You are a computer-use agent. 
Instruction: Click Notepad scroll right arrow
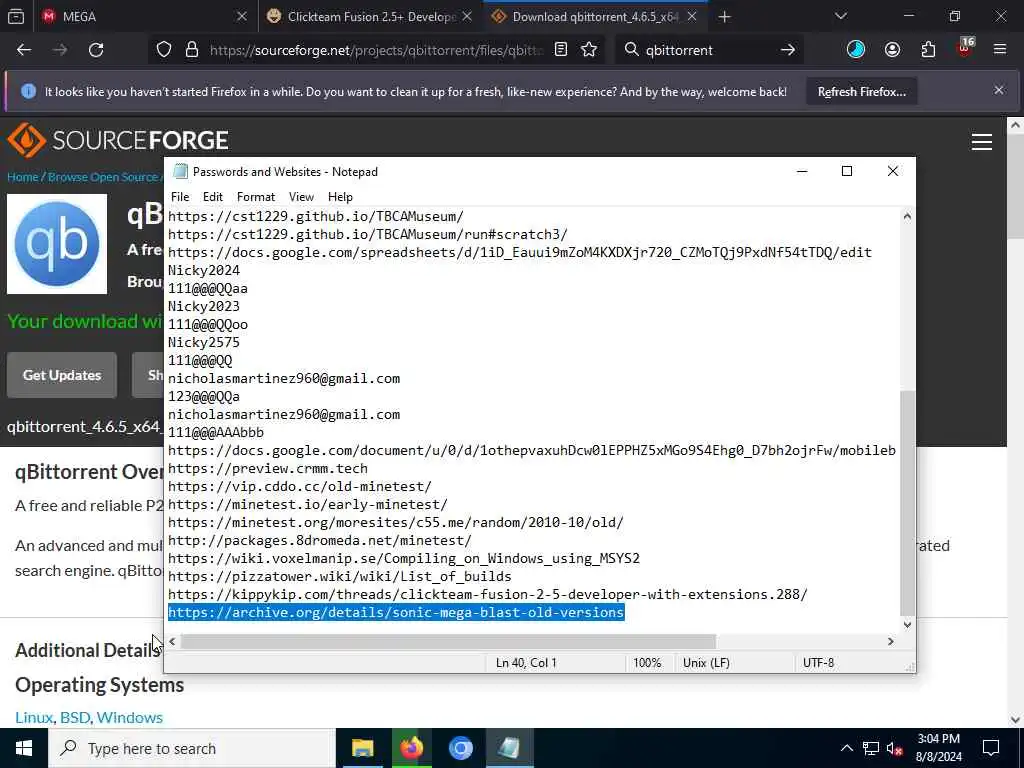click(x=890, y=641)
